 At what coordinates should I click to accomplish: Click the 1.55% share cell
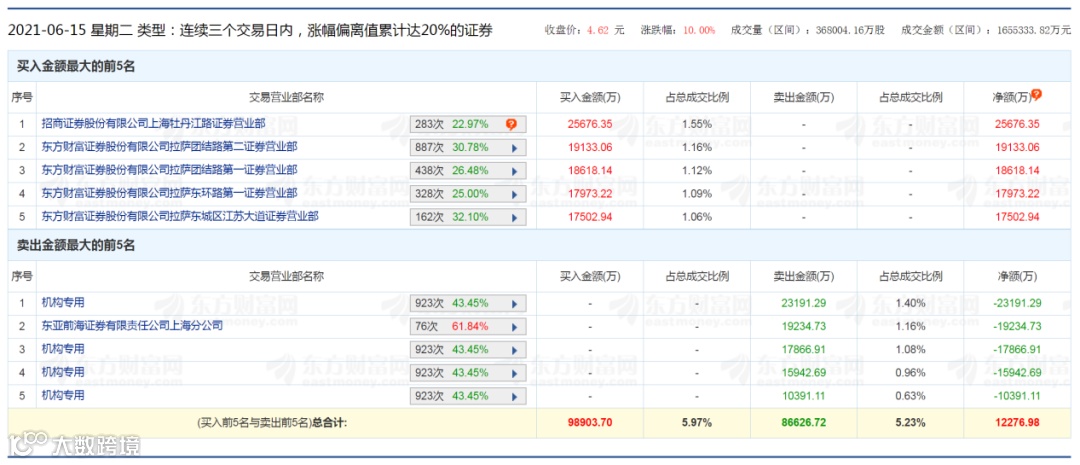697,125
